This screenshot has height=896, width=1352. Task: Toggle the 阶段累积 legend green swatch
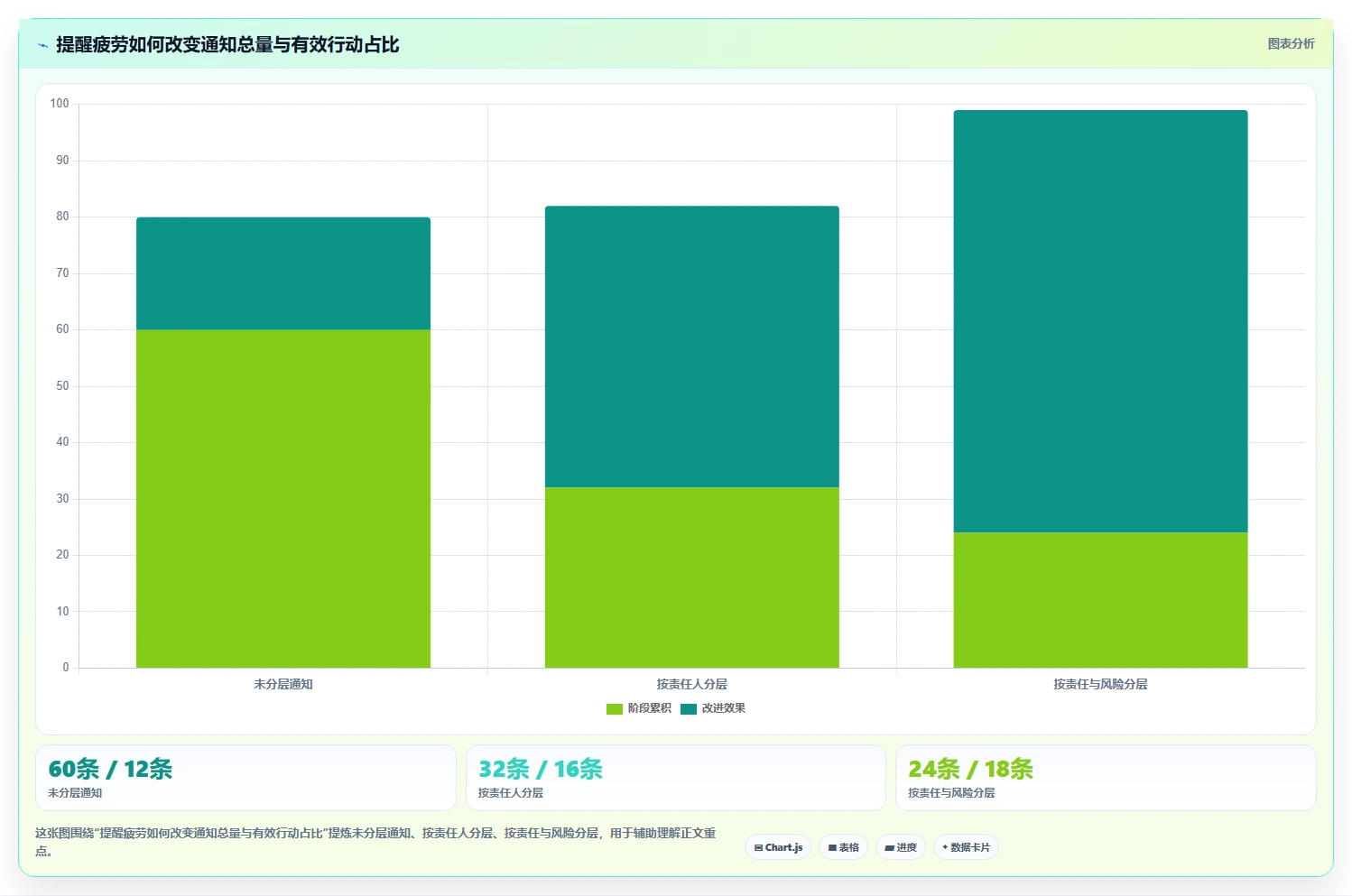(615, 708)
